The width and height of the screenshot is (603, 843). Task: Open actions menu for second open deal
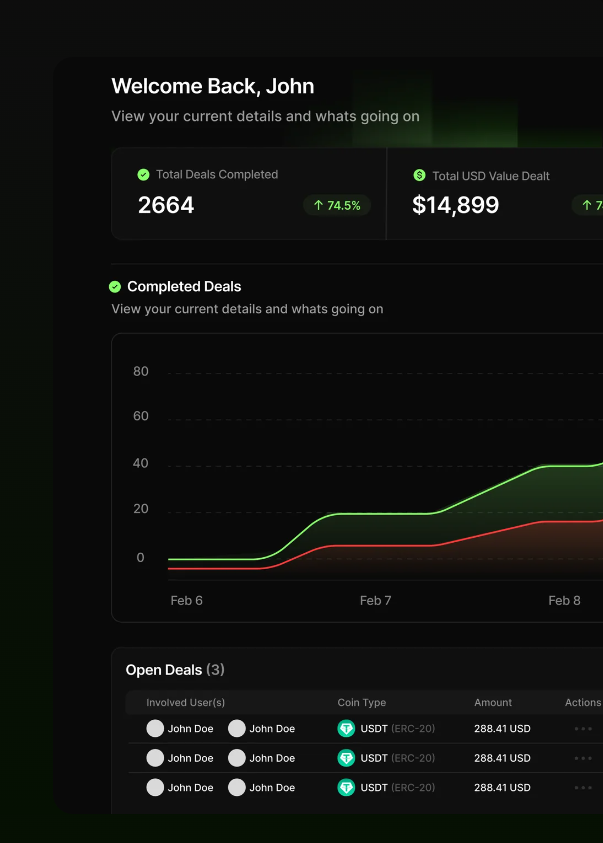(583, 758)
